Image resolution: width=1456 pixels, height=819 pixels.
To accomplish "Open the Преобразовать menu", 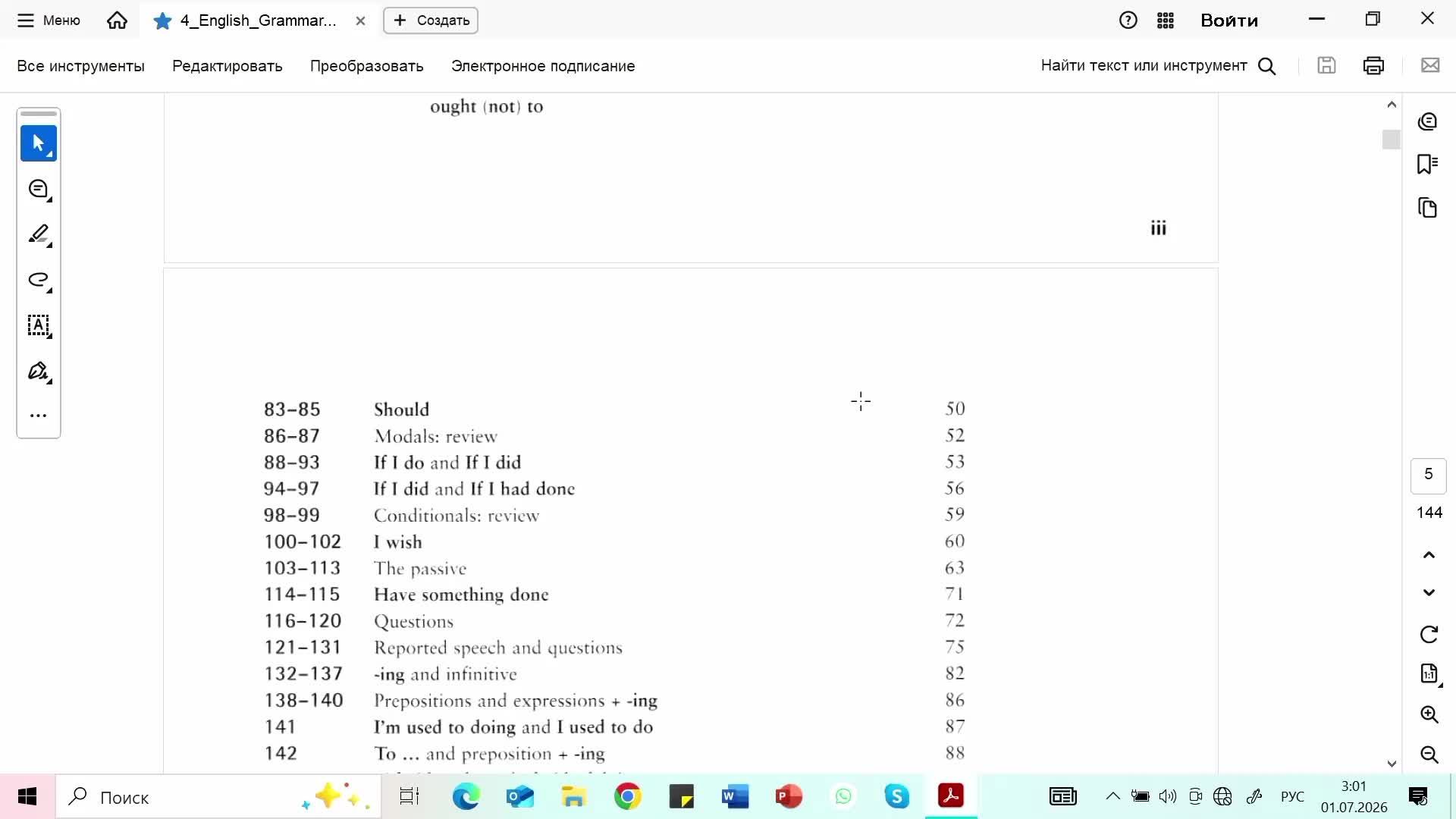I will [367, 66].
